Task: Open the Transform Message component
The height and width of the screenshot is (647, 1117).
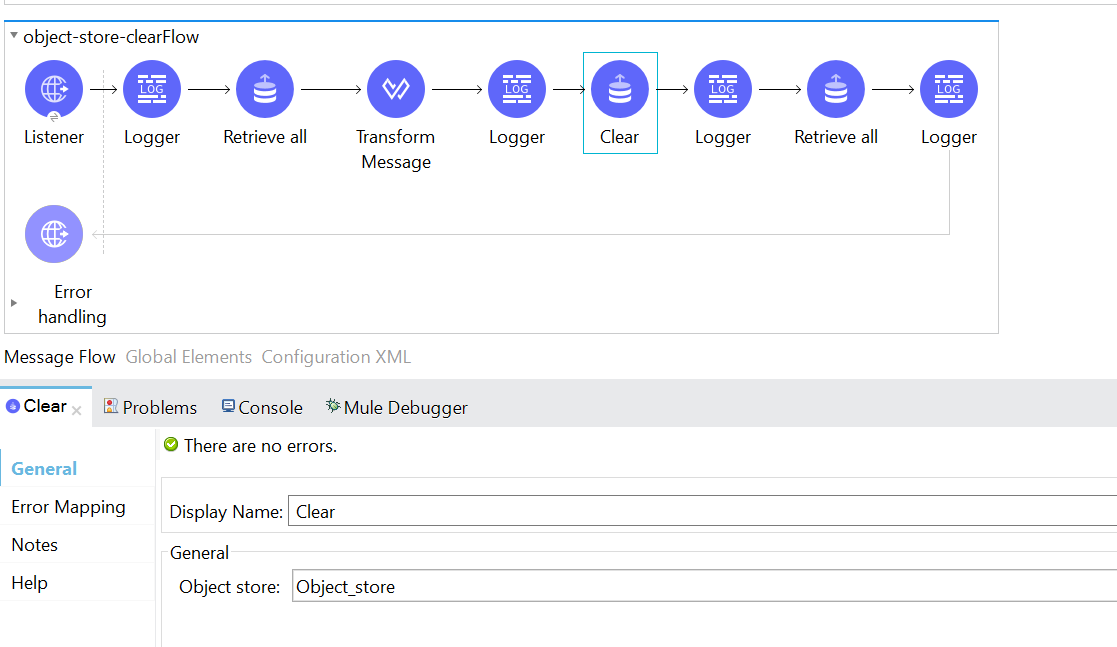Action: (x=396, y=89)
